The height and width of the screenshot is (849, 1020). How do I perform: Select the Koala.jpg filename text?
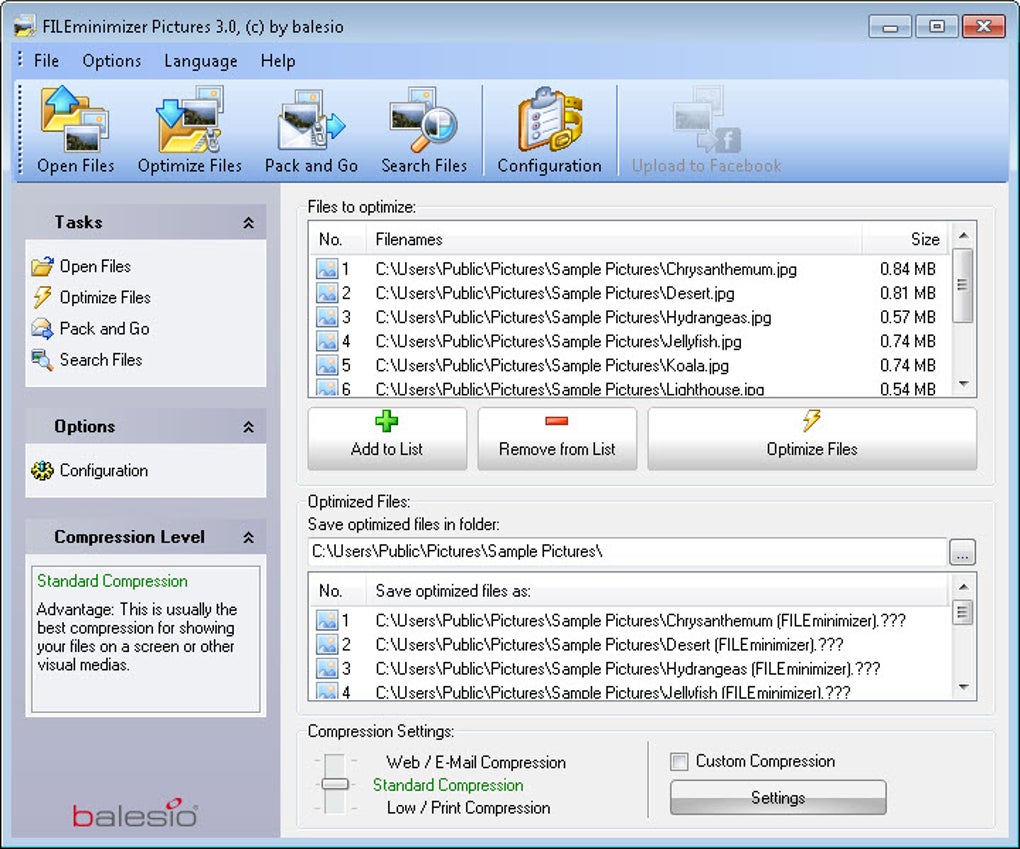(552, 365)
